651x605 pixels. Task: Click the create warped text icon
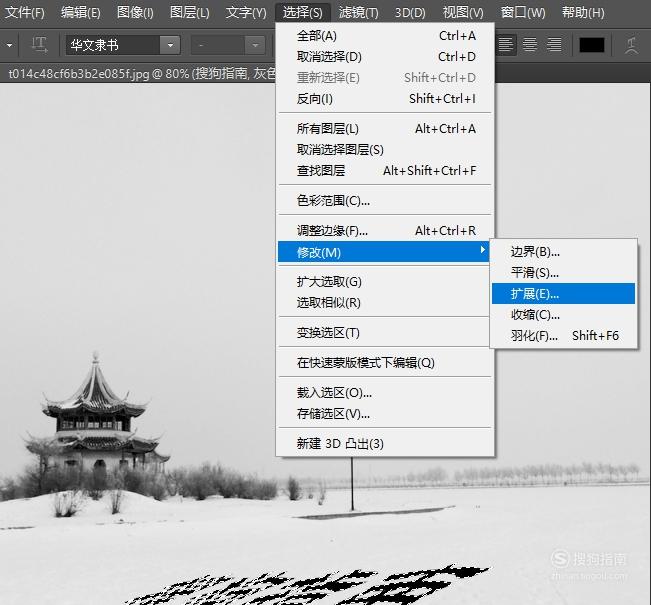click(x=631, y=45)
